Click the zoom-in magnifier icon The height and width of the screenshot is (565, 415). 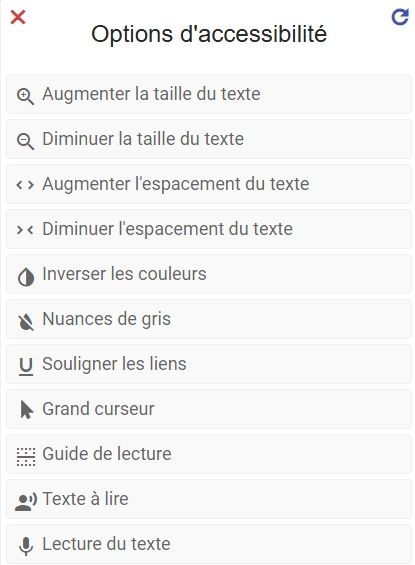pyautogui.click(x=26, y=97)
